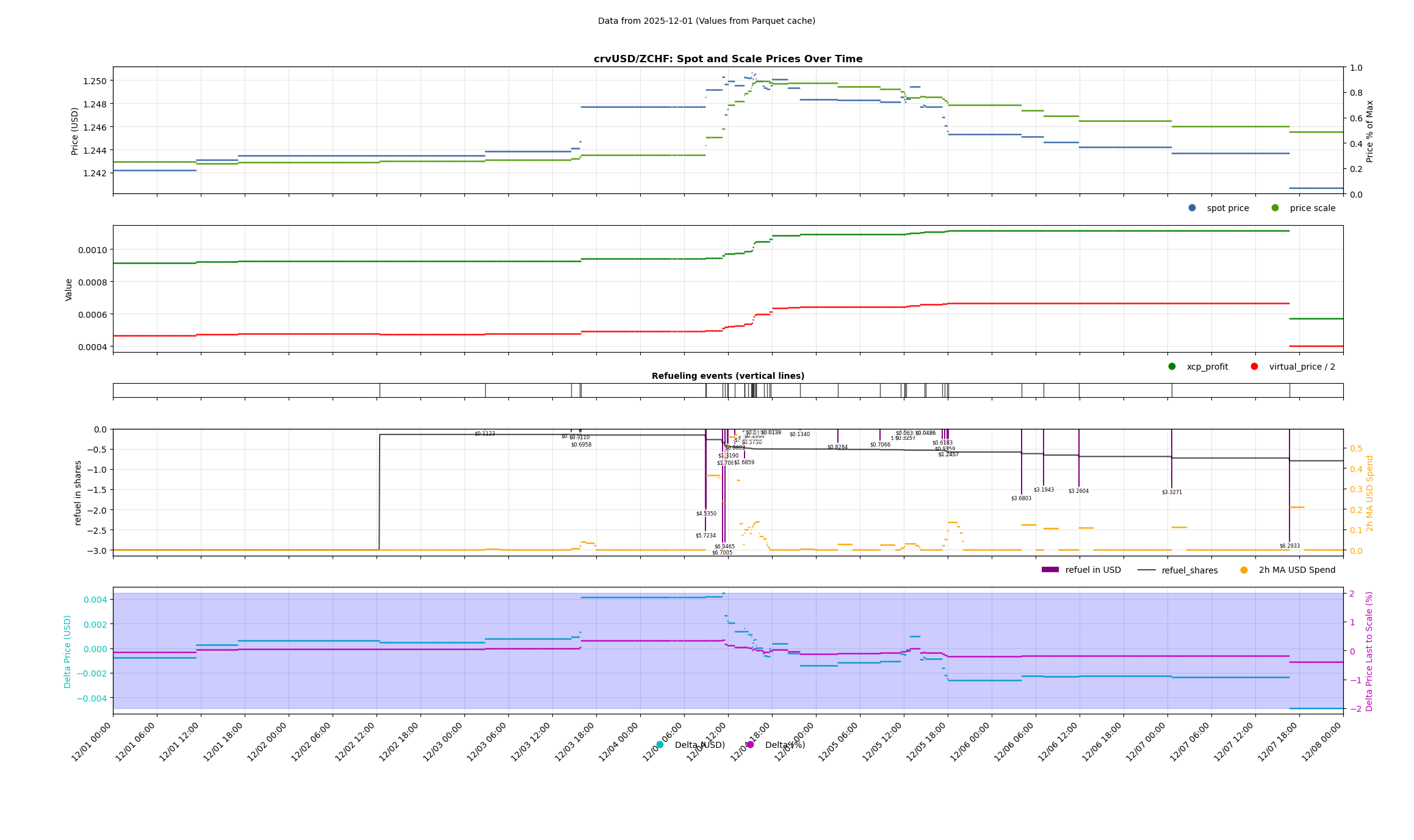Click the Refueling events (vertical lines) title
The height and width of the screenshot is (840, 1414).
(727, 376)
